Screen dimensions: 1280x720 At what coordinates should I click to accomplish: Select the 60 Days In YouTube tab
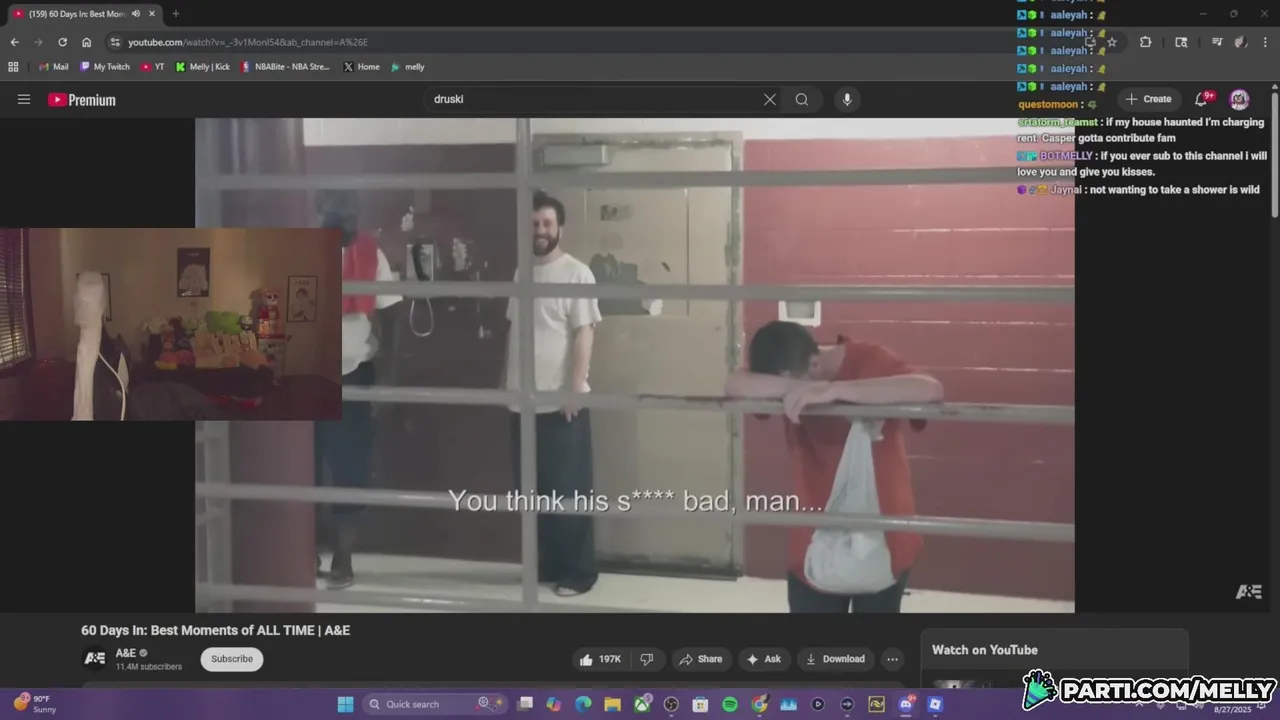point(84,14)
